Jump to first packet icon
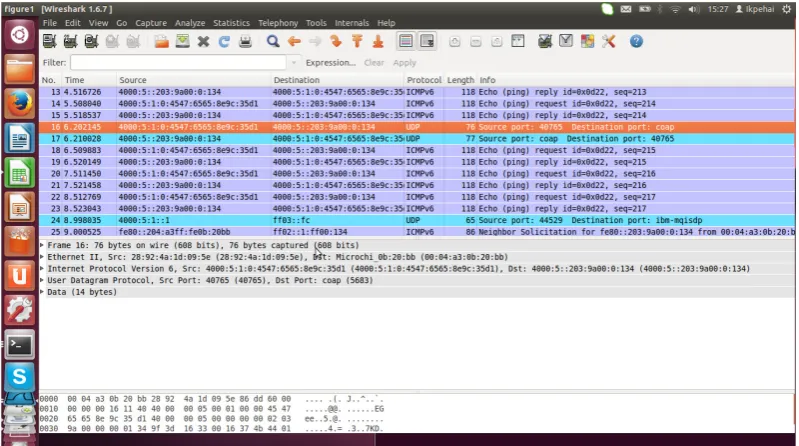This screenshot has height=446, width=799. click(357, 41)
